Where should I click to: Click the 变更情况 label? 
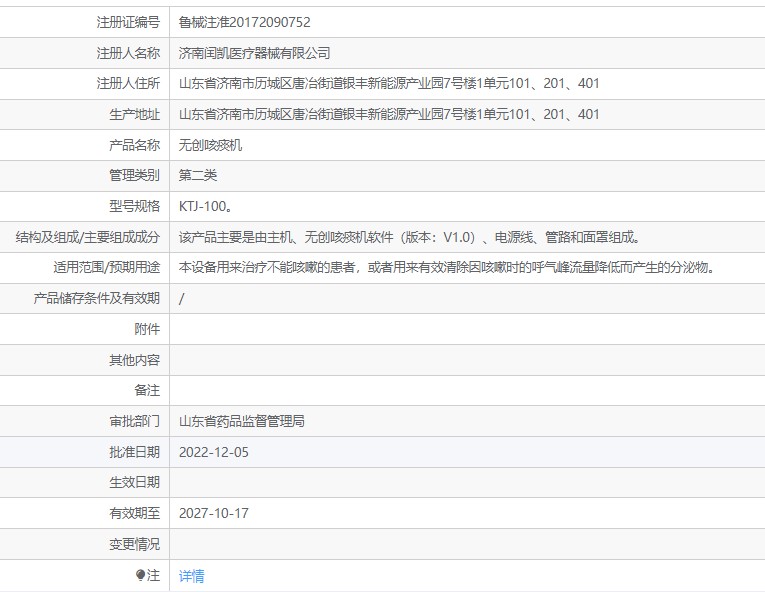(x=135, y=544)
